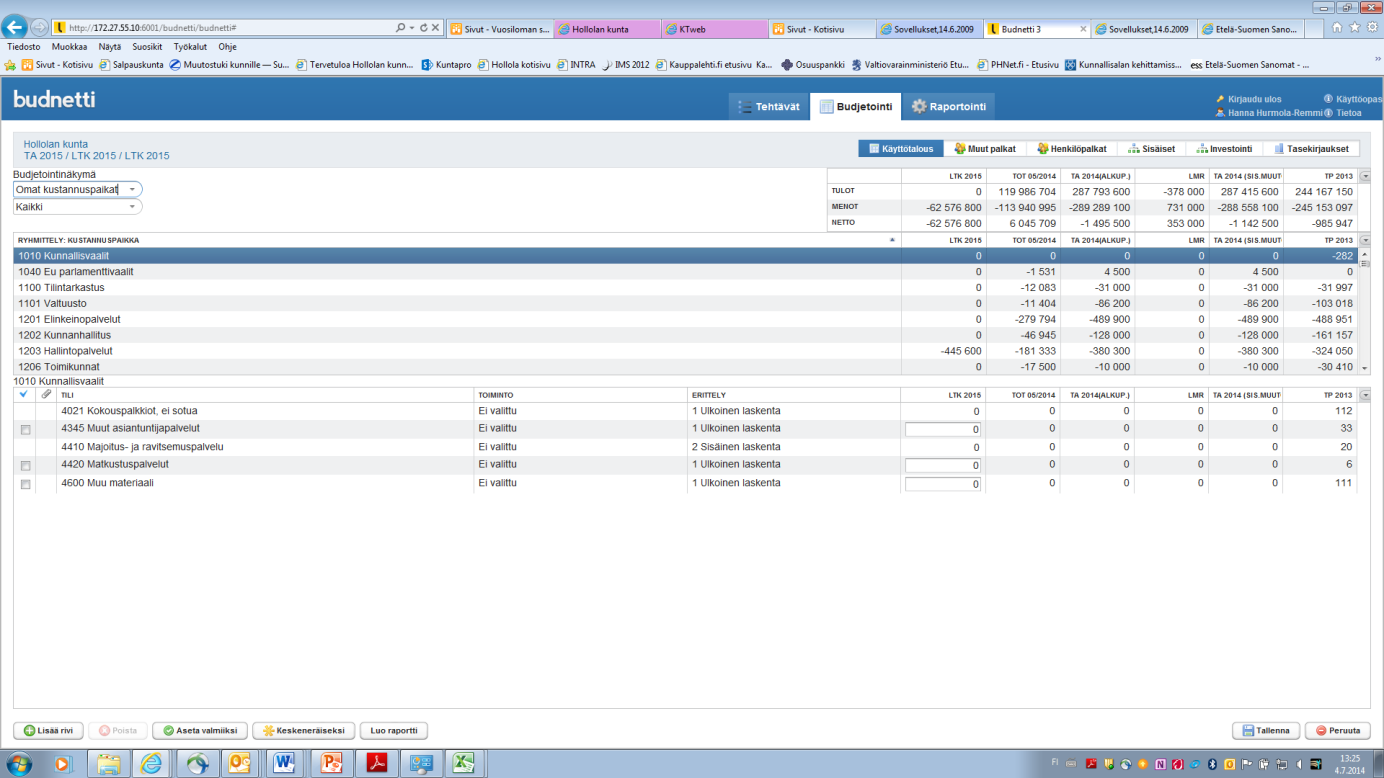Viewport: 1384px width, 778px height.
Task: Select row 1203 Hallintopalvelut
Action: (685, 352)
